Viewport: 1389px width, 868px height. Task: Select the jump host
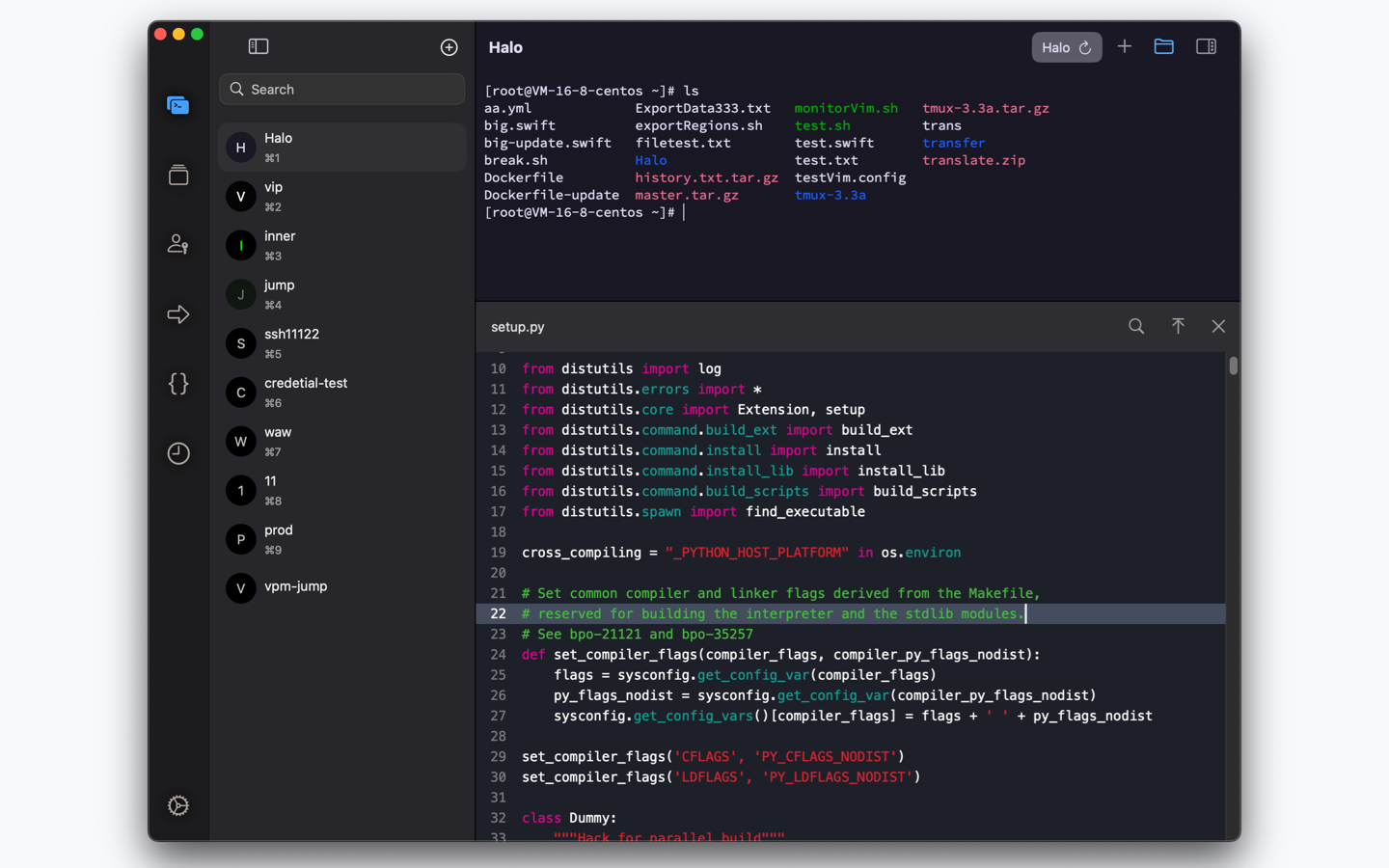click(341, 294)
